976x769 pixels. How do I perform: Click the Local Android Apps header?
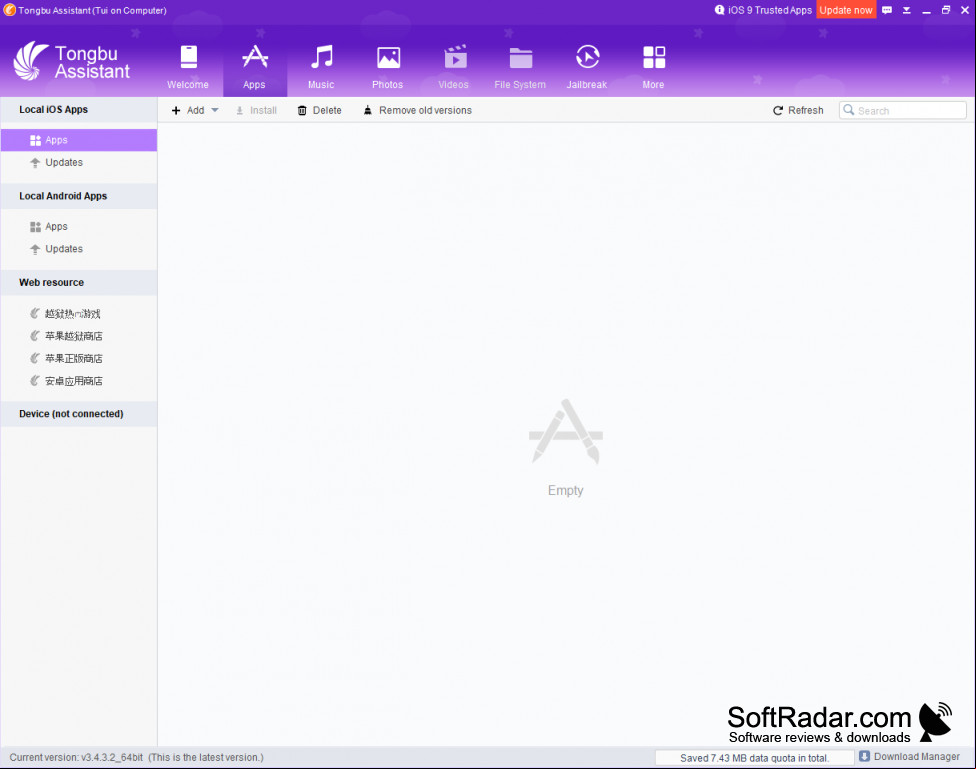(x=78, y=196)
